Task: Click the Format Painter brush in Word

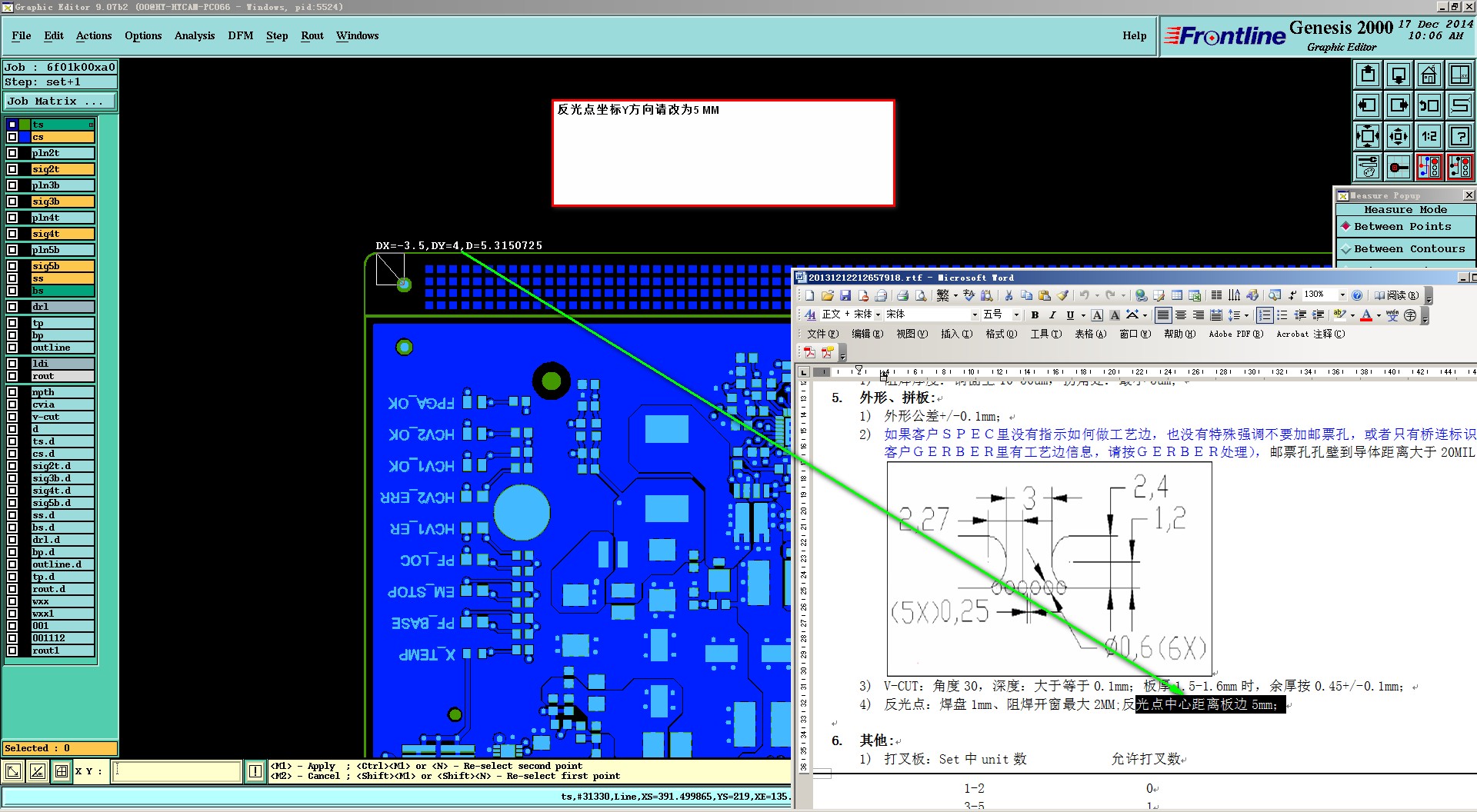Action: [x=1062, y=295]
